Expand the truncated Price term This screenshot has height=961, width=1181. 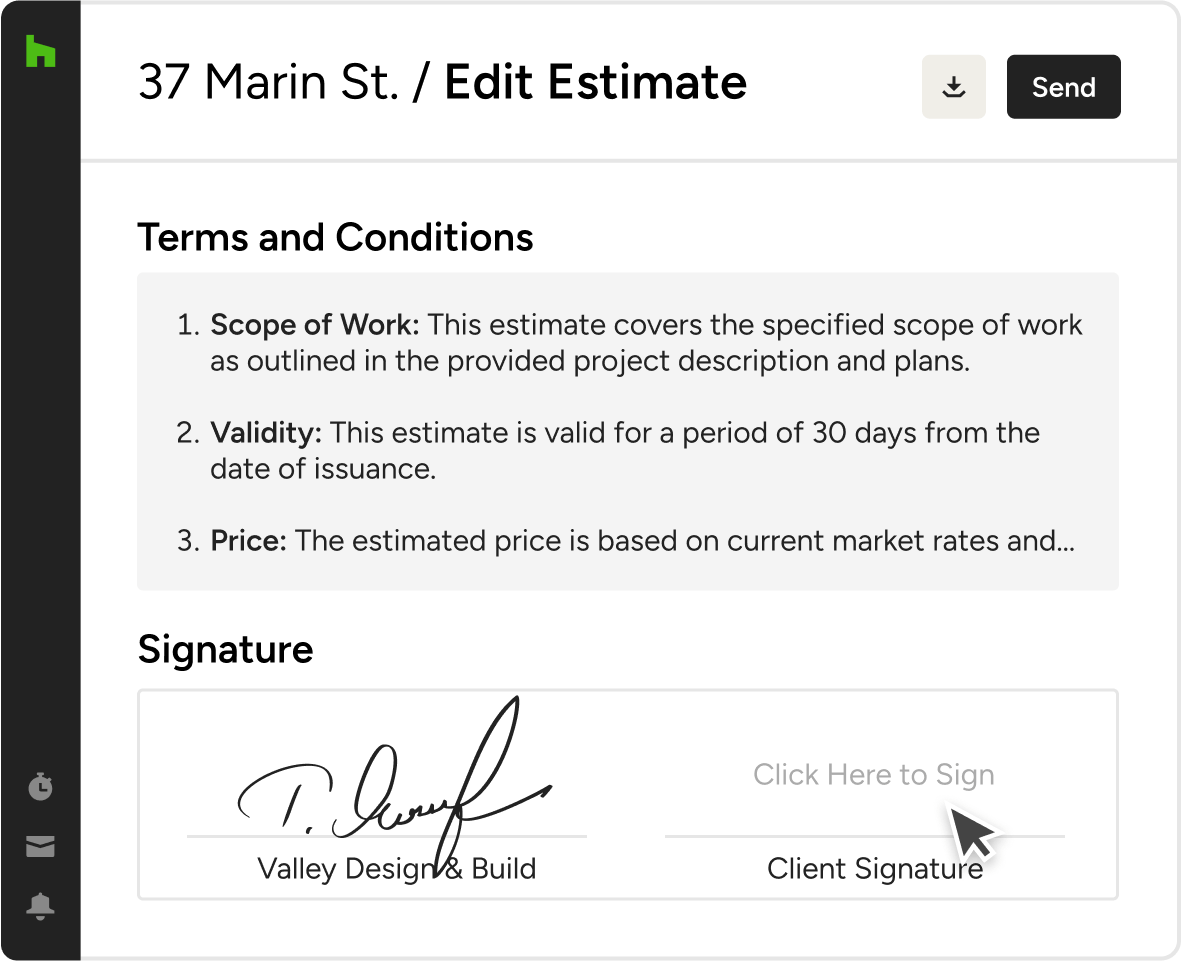tap(625, 541)
